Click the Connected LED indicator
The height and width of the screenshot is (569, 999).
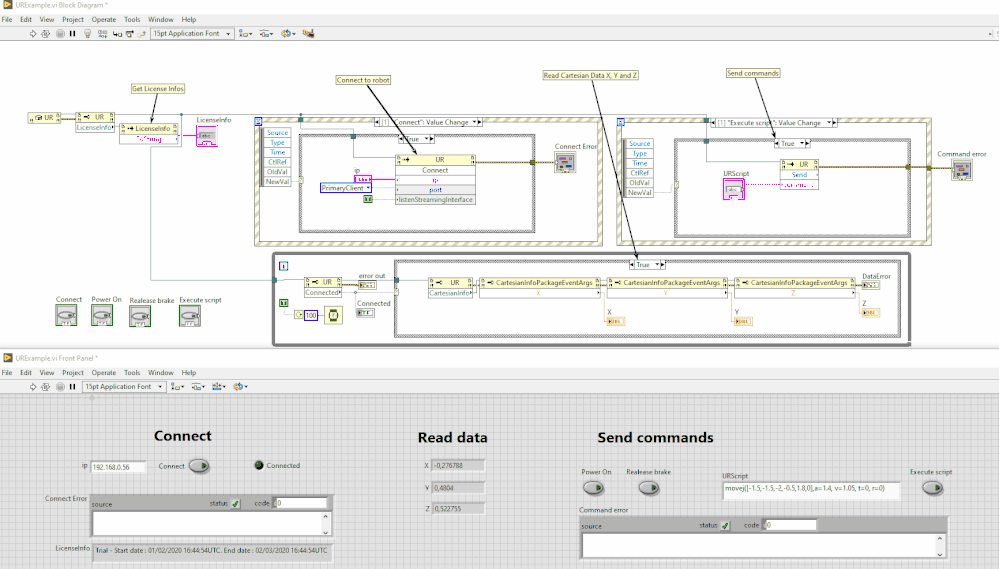coord(259,465)
